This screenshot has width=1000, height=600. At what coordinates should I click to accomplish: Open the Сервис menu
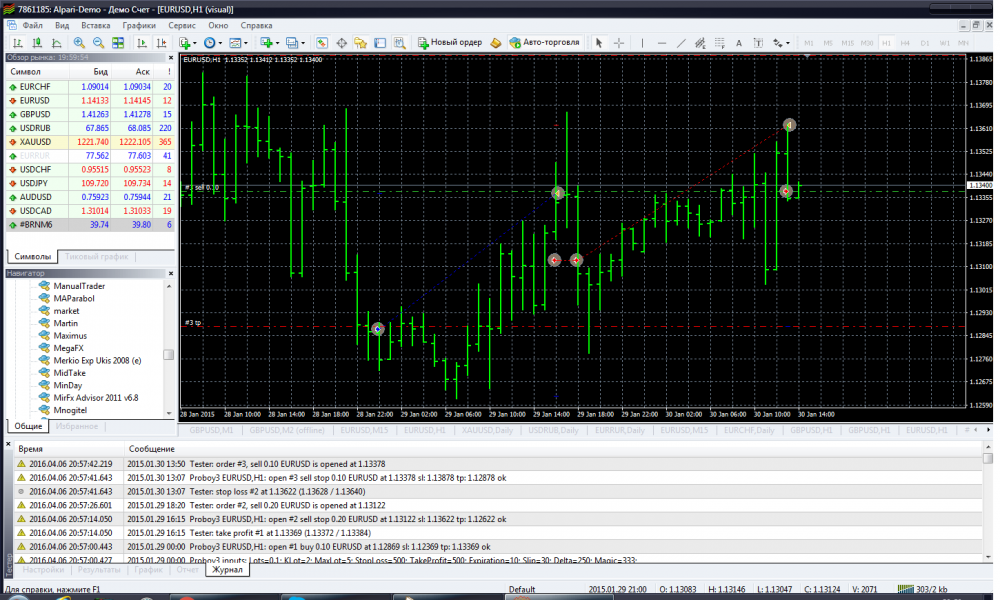(182, 26)
